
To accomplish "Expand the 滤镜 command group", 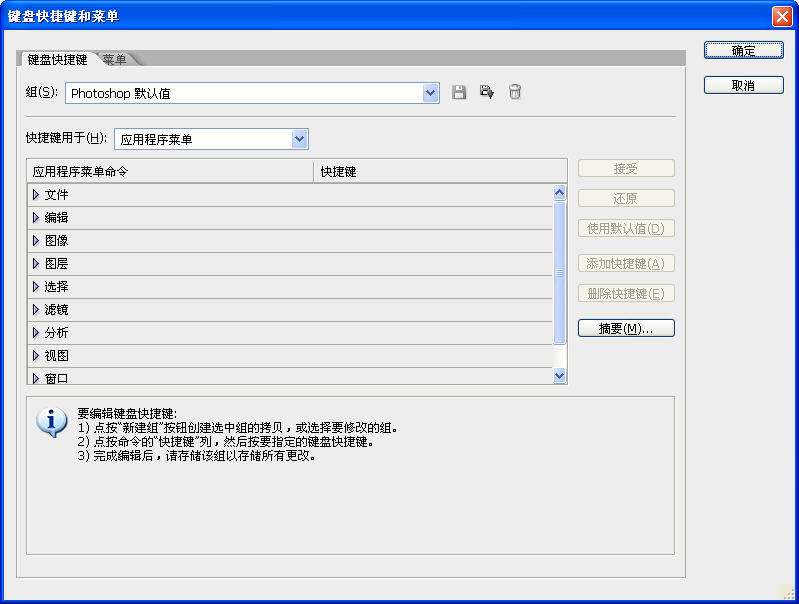I will pos(36,310).
